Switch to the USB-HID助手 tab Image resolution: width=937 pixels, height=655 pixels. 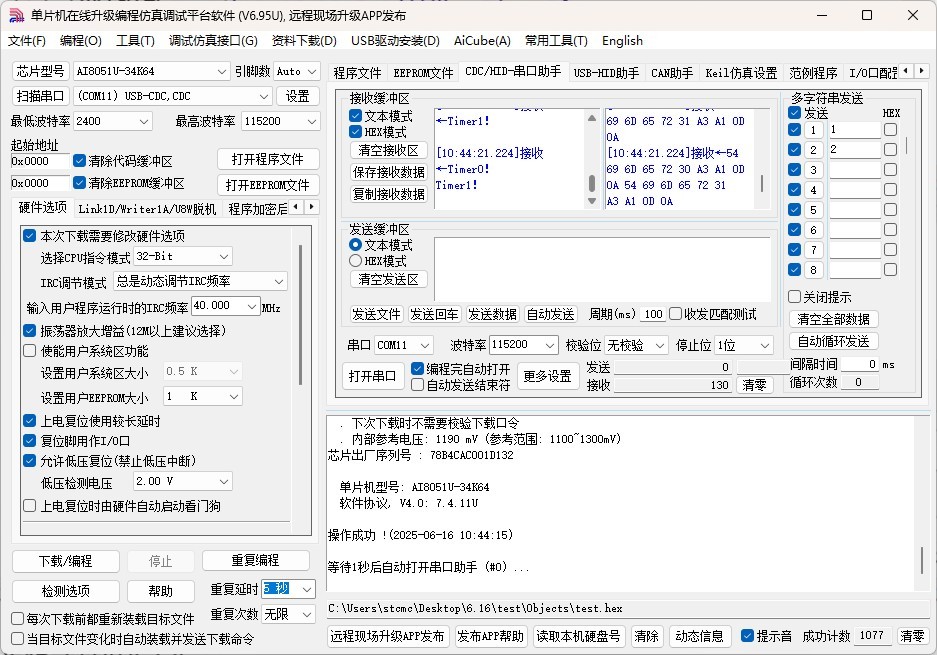coord(606,73)
